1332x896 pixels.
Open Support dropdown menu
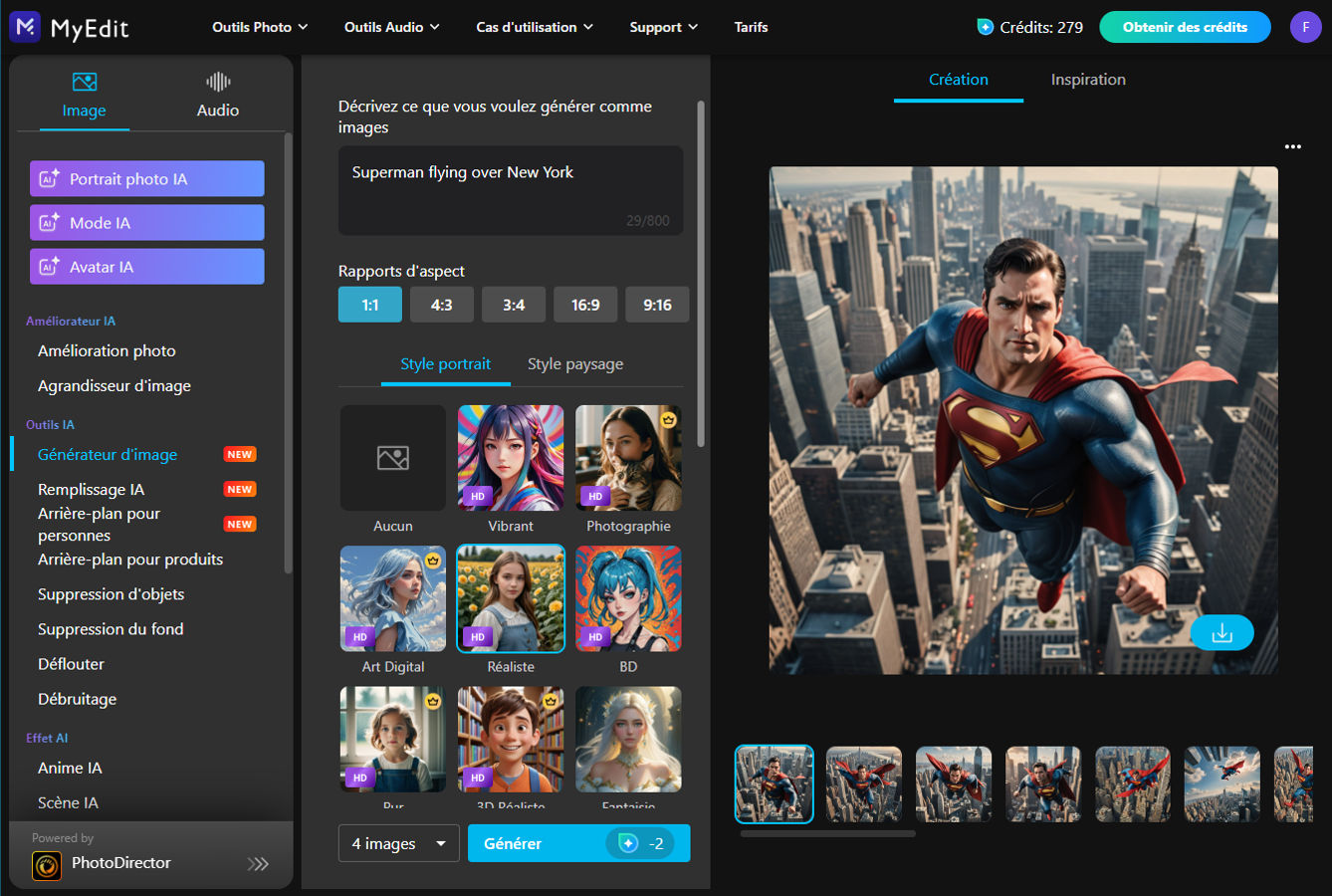click(x=664, y=27)
